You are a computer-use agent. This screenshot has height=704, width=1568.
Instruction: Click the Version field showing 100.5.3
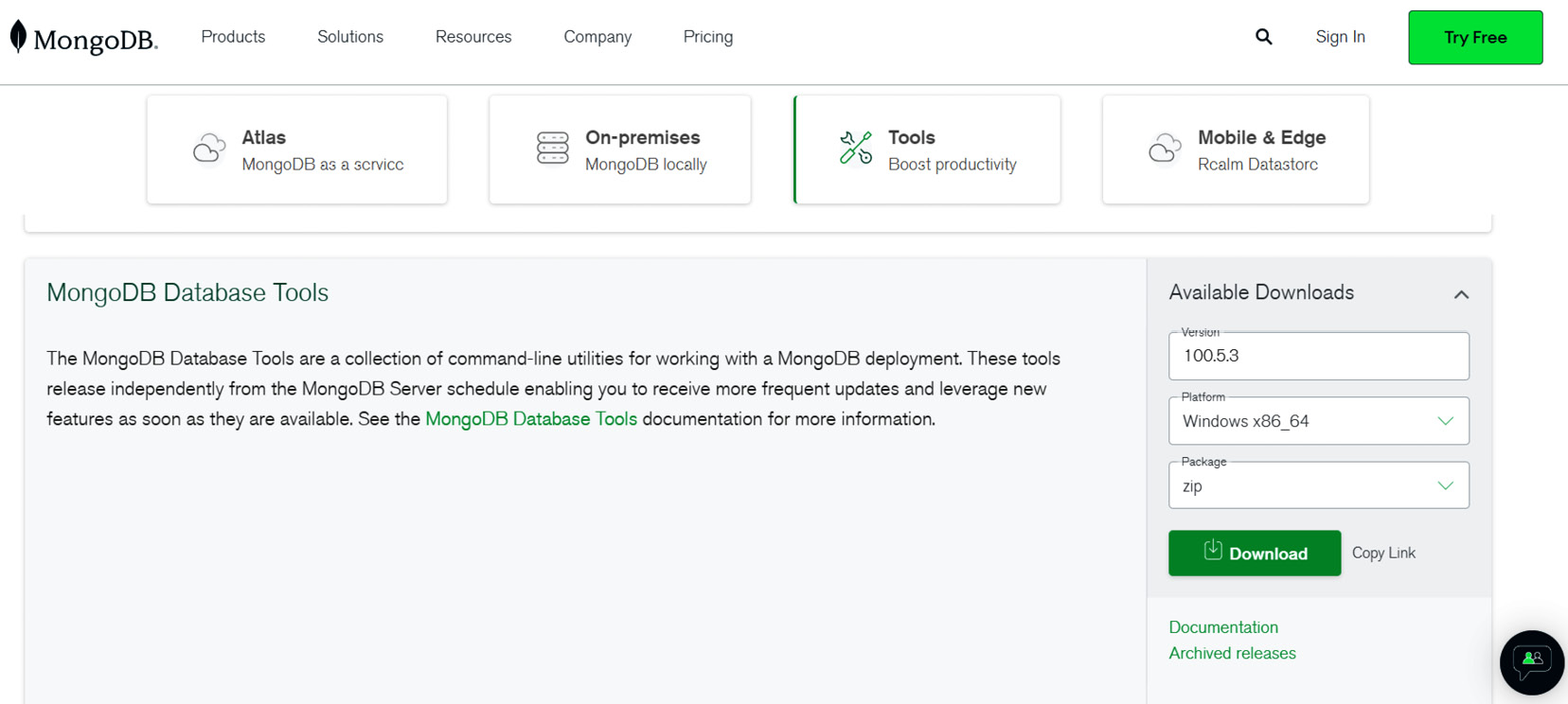(x=1319, y=356)
